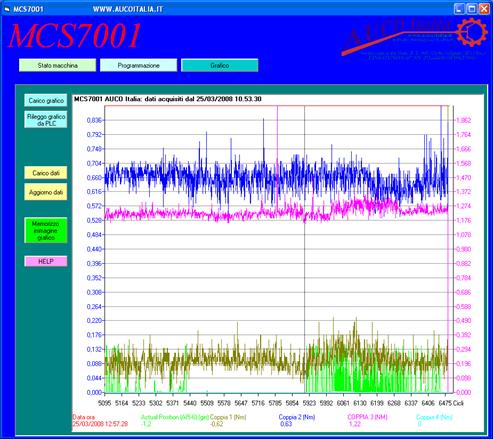
Task: Click the MCS7001 title bar icon
Action: point(6,9)
